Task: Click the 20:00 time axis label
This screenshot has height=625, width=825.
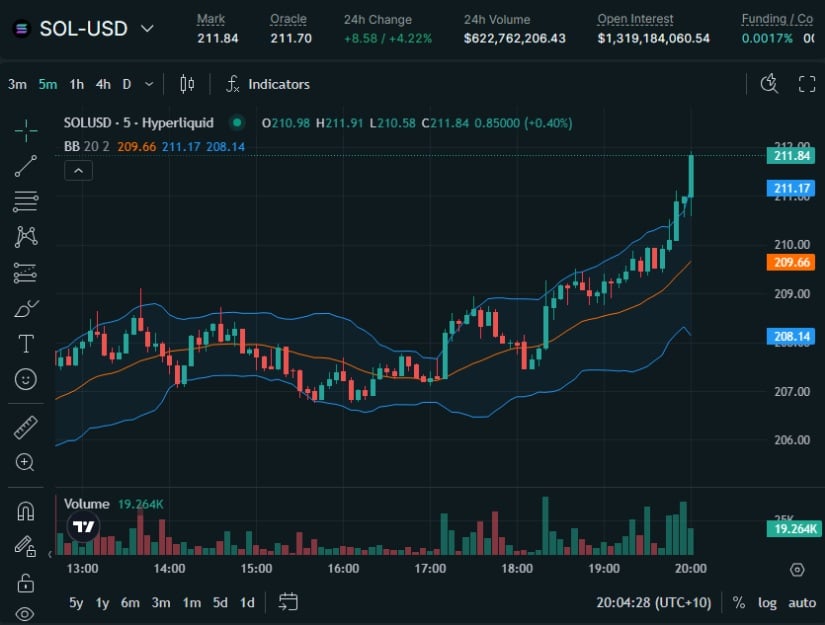Action: click(691, 569)
